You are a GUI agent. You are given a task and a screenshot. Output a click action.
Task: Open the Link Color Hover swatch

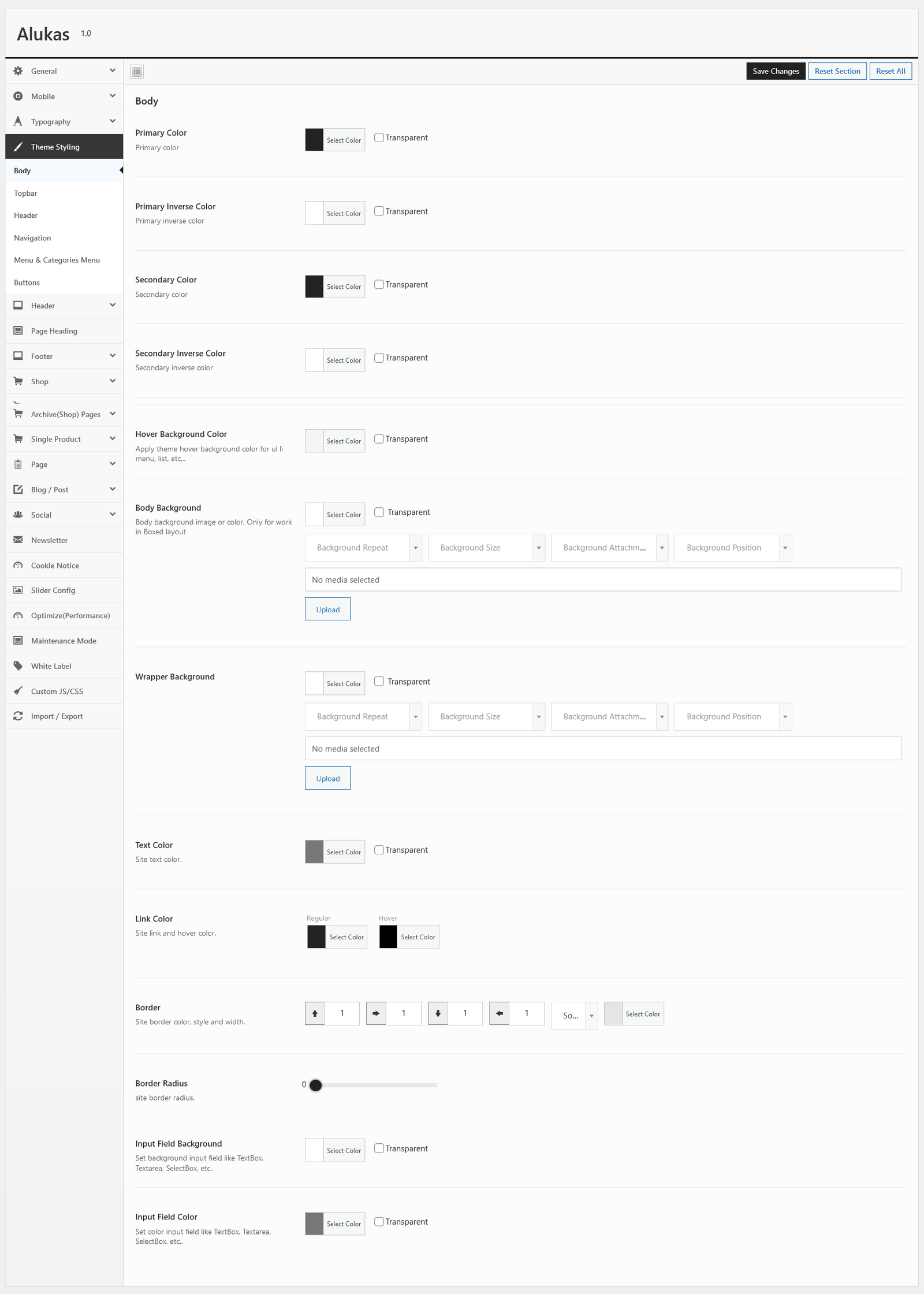pos(388,937)
